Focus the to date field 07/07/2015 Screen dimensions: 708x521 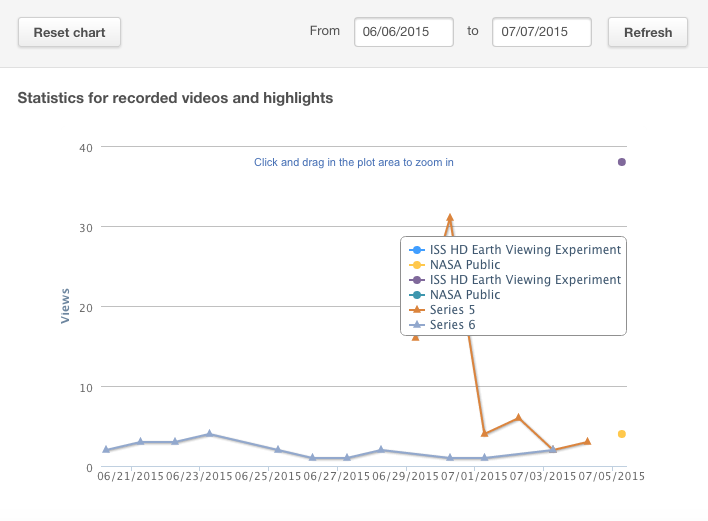pos(541,32)
